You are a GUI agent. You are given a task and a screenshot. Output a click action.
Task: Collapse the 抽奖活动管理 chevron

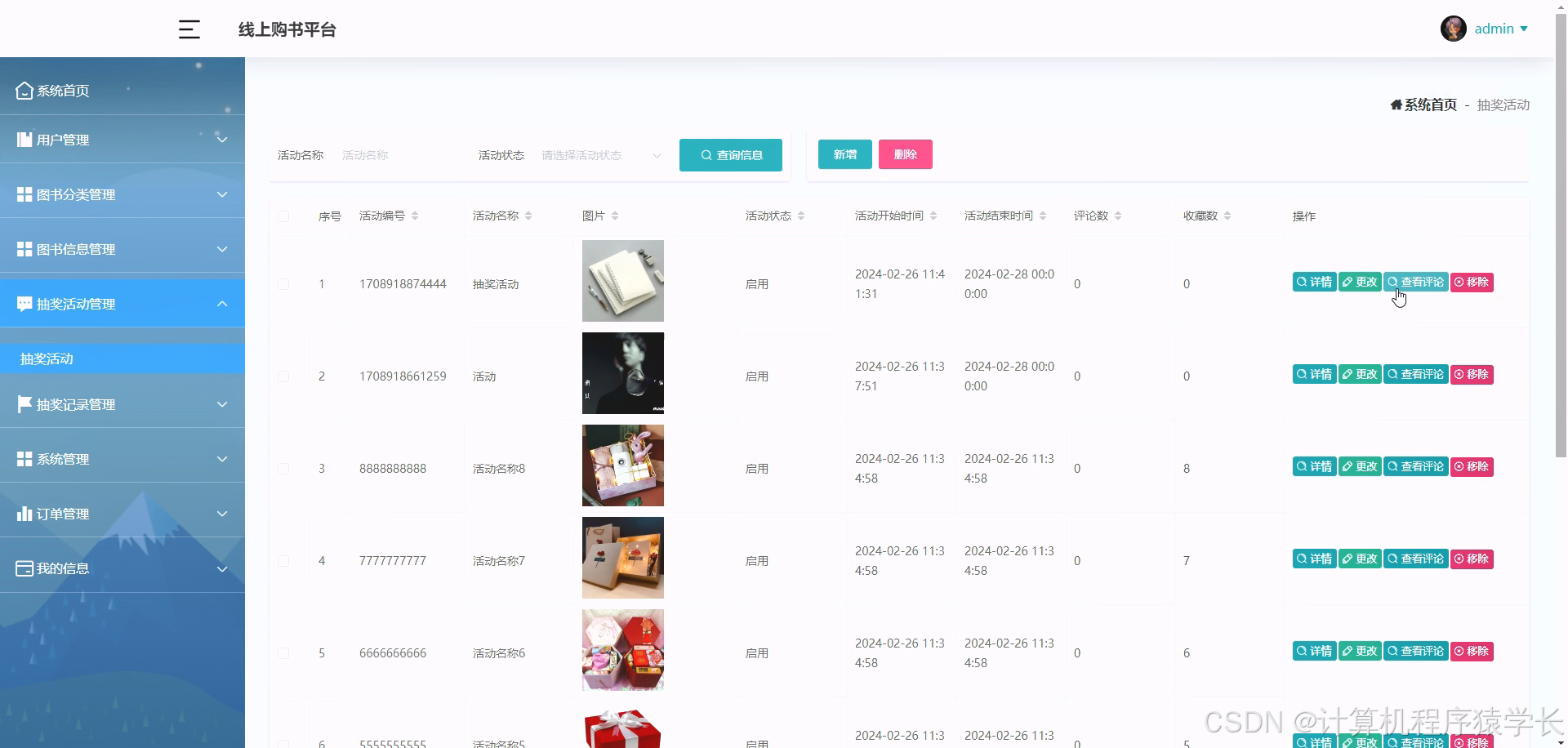pos(222,304)
